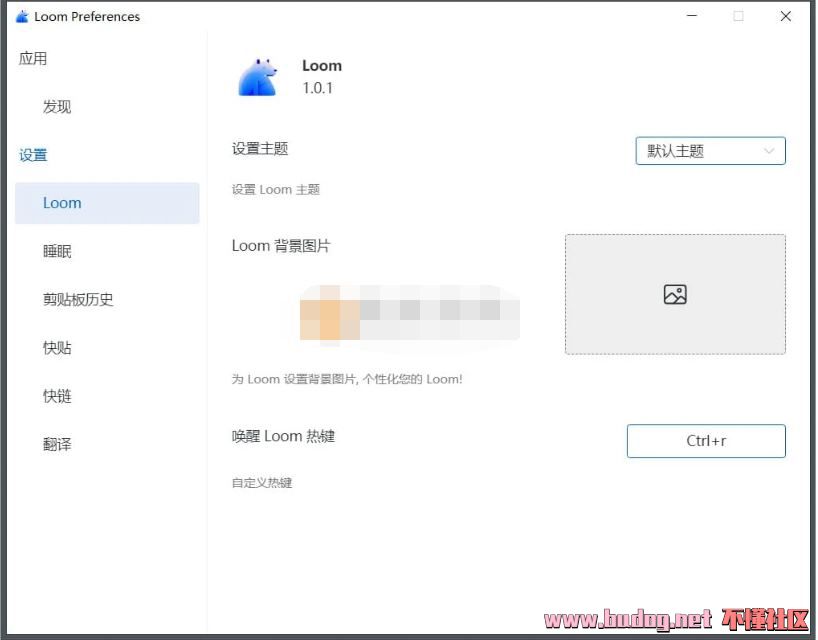Close the Loom Preferences window

(x=786, y=17)
